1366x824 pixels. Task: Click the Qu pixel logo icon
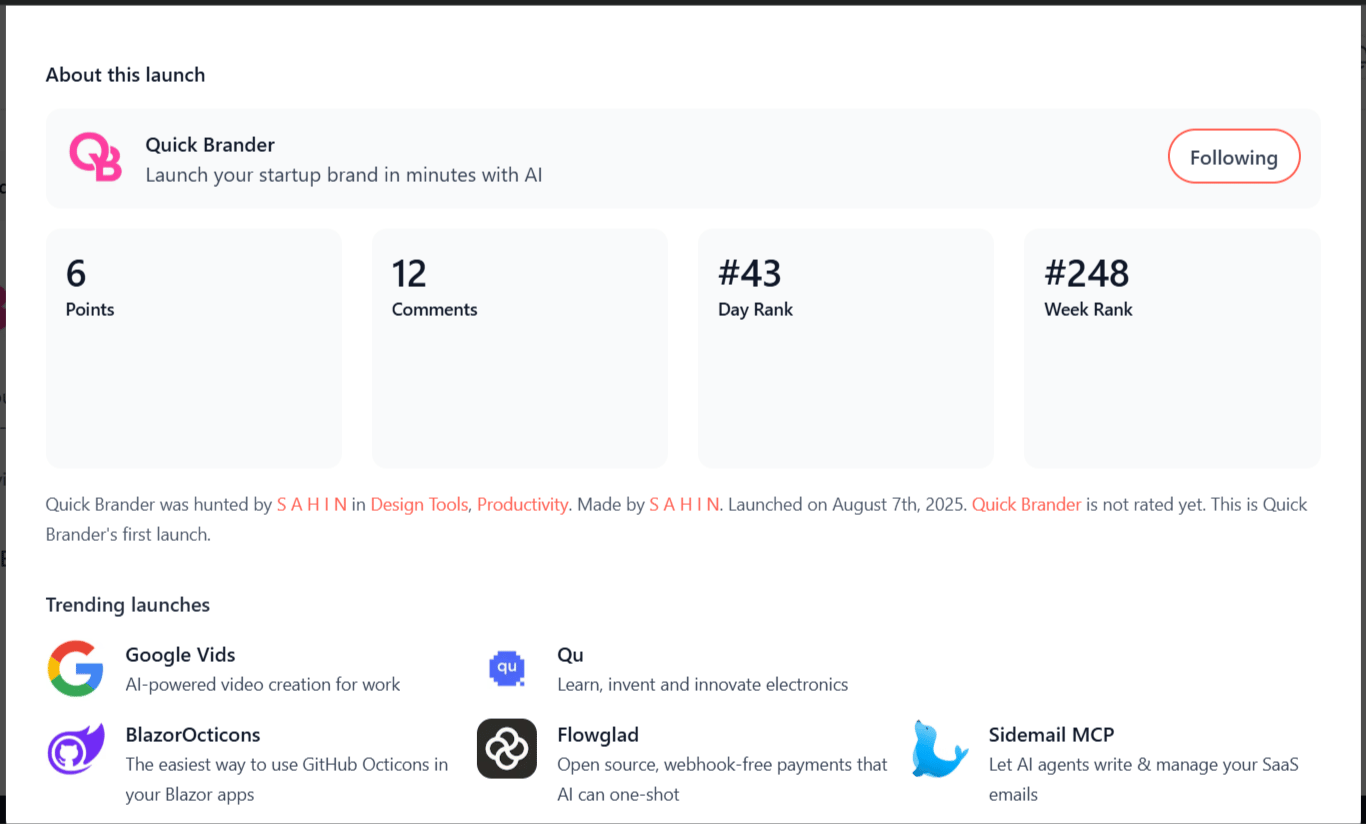tap(507, 668)
